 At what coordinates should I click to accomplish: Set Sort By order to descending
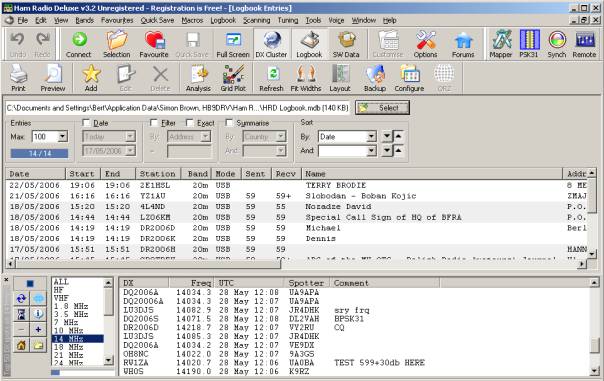tap(387, 136)
